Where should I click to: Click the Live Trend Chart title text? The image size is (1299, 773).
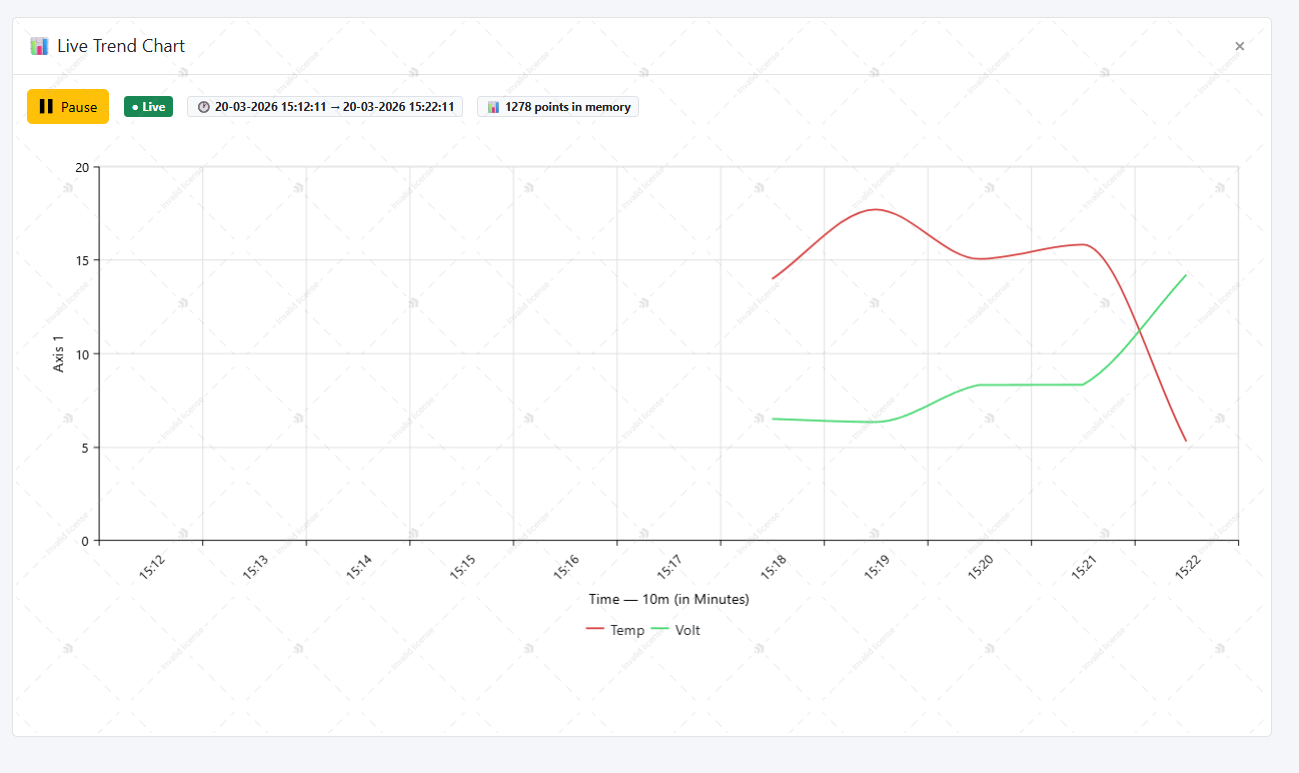(121, 46)
